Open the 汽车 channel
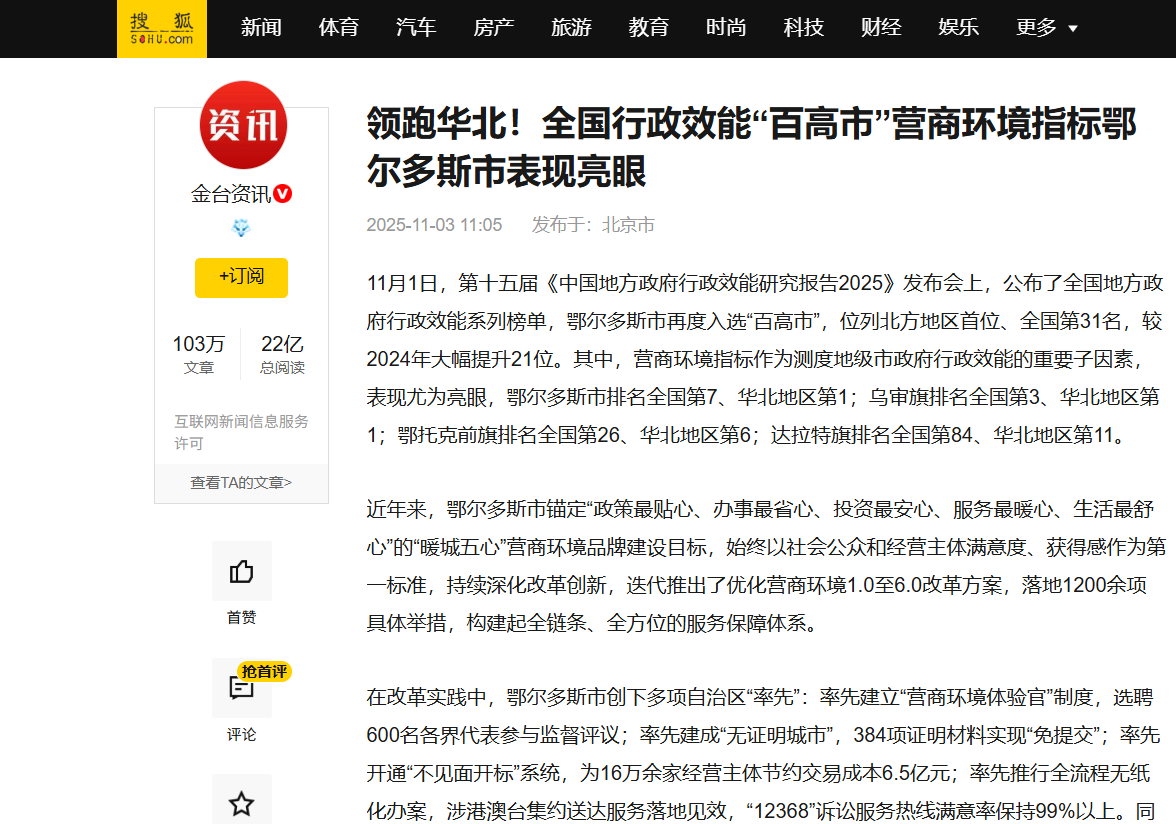Image resolution: width=1176 pixels, height=824 pixels. click(416, 28)
